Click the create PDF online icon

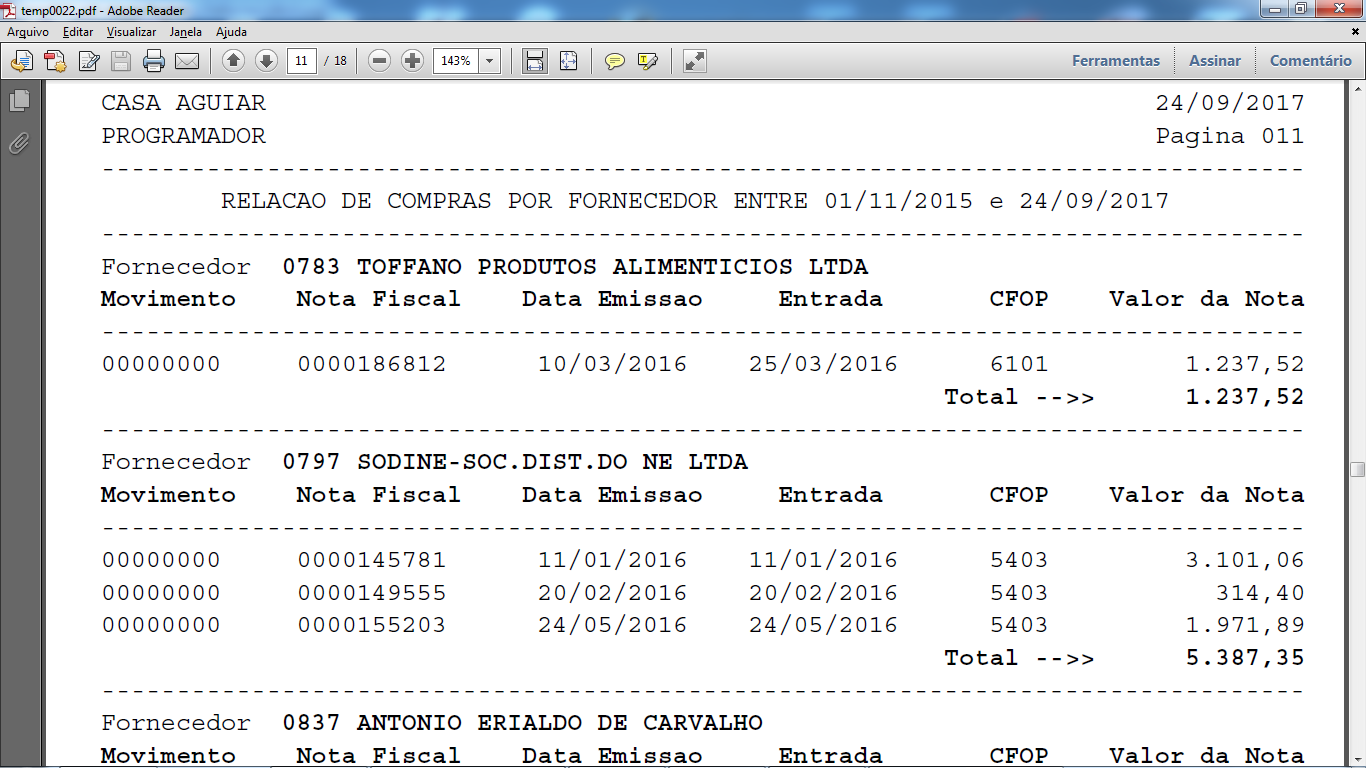click(21, 61)
